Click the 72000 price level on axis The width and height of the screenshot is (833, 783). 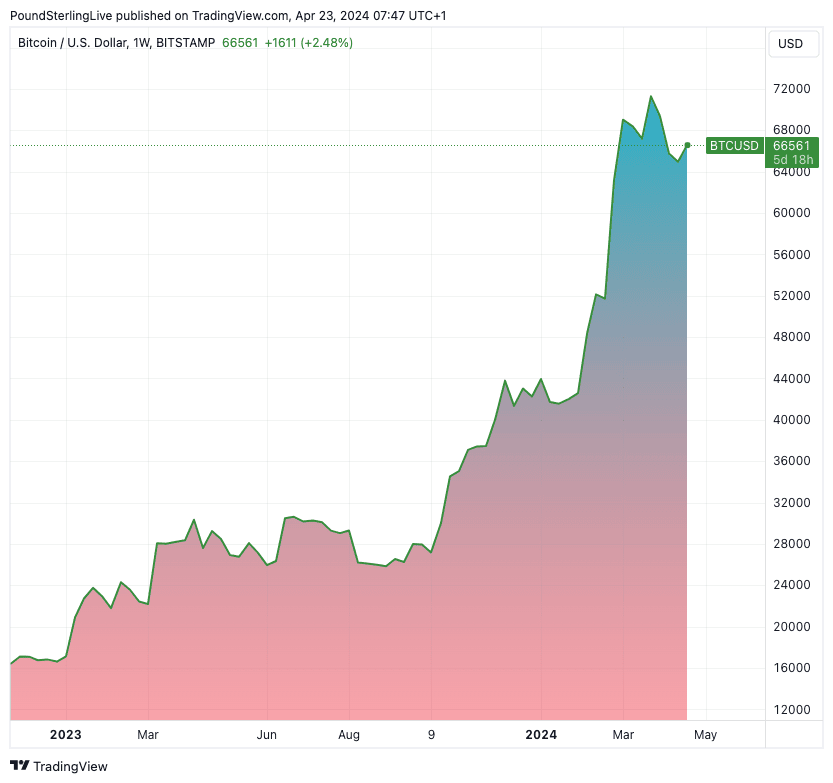(x=791, y=89)
